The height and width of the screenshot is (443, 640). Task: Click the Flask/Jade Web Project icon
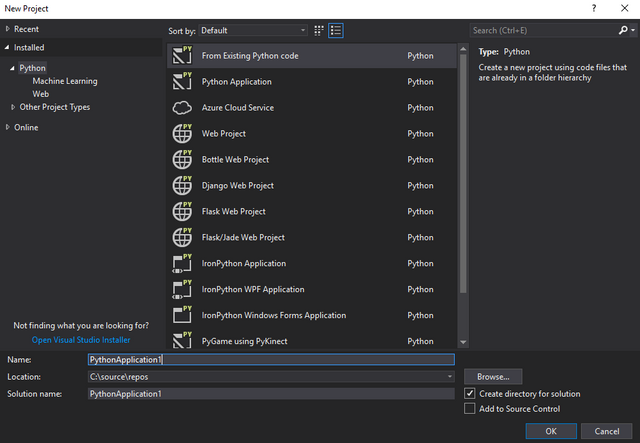(182, 237)
